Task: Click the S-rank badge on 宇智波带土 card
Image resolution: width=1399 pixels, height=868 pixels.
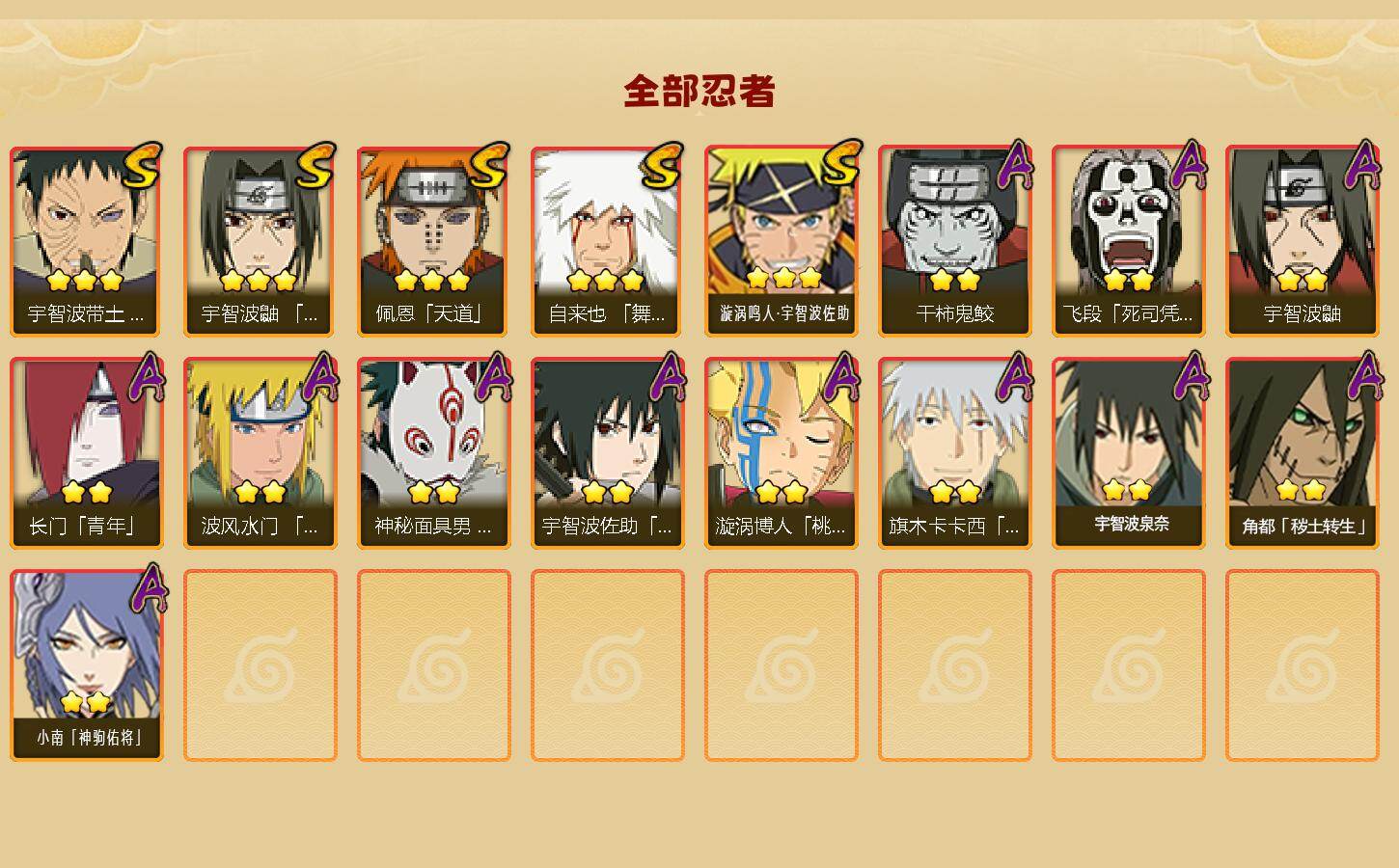Action: click(141, 166)
